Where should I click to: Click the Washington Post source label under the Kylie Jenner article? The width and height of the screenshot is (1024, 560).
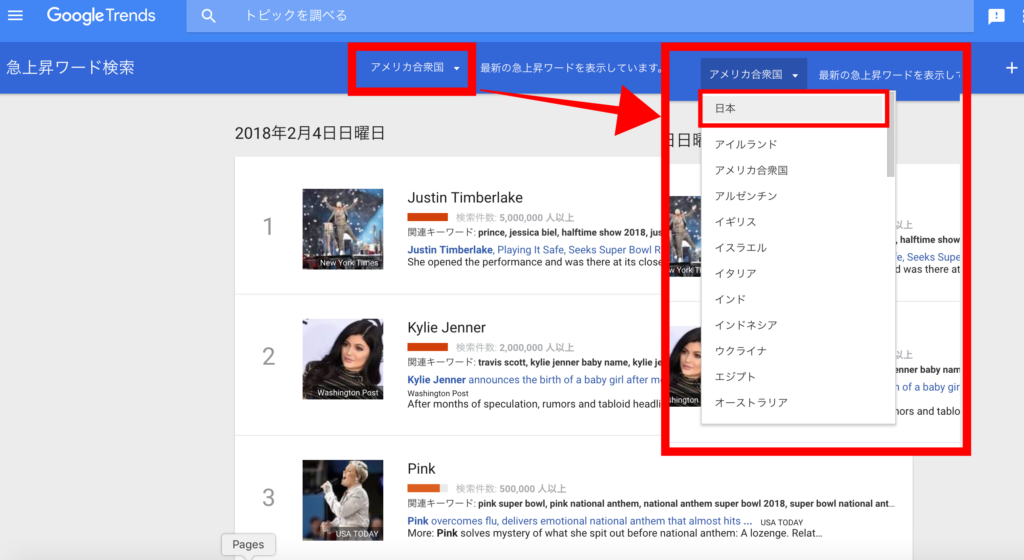tap(438, 394)
